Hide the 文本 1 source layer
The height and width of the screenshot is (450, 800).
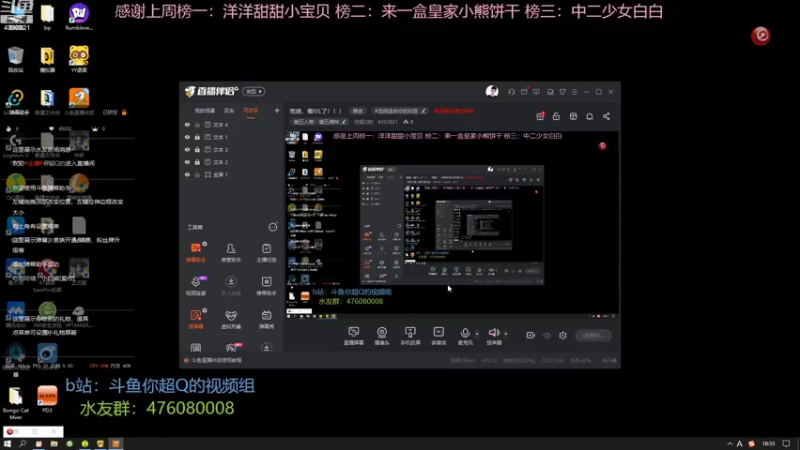[187, 137]
